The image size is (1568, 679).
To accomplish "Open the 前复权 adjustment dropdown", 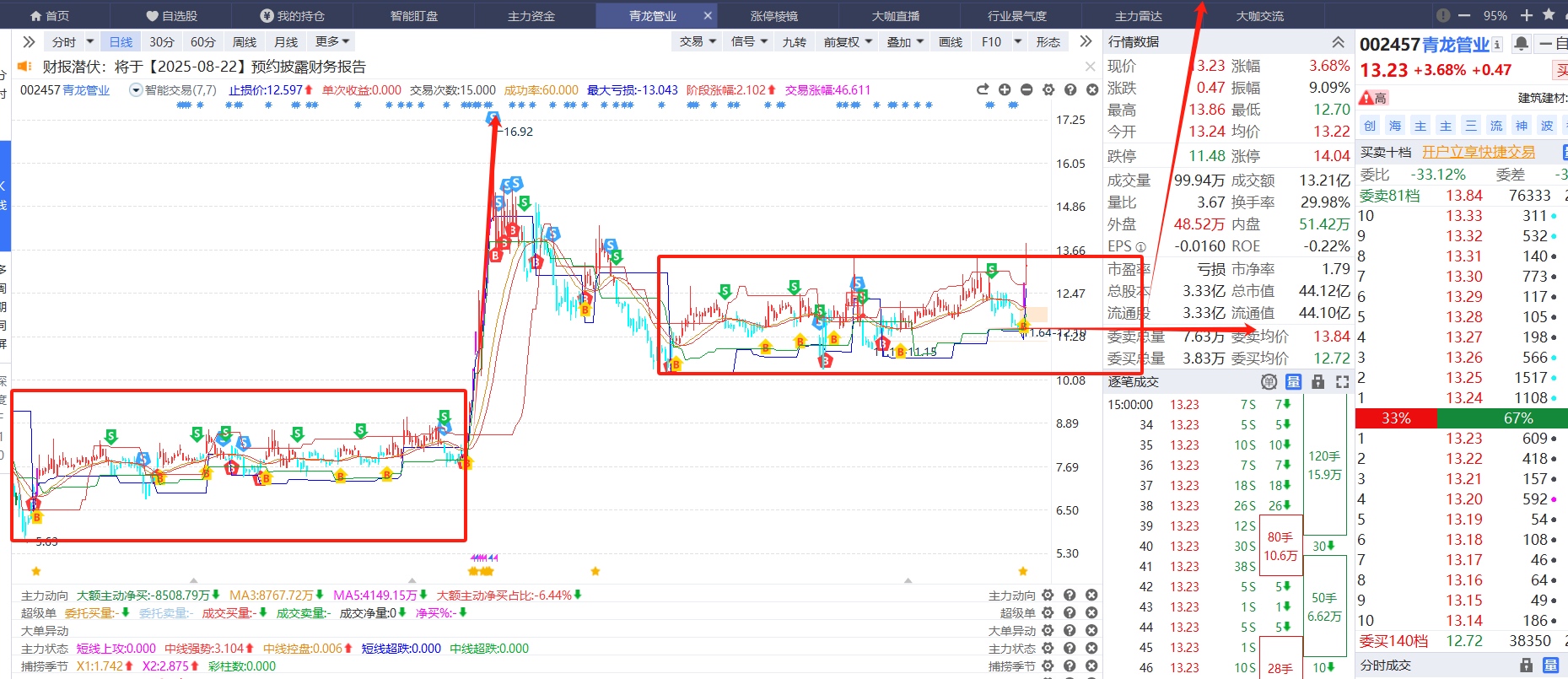I will [847, 41].
